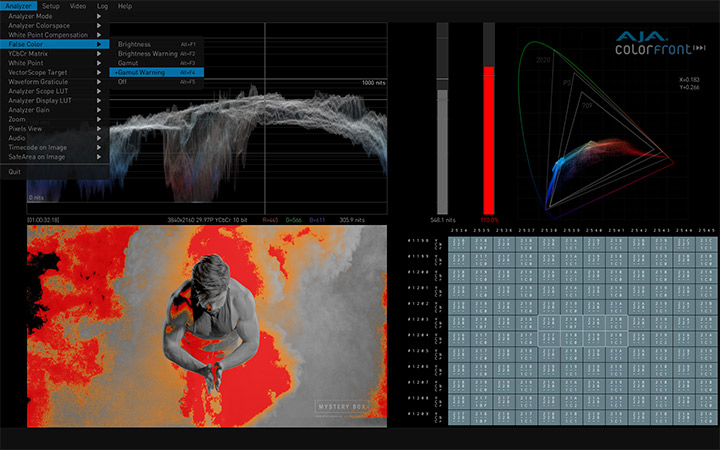
Task: Open the Setup menu
Action: (50, 6)
